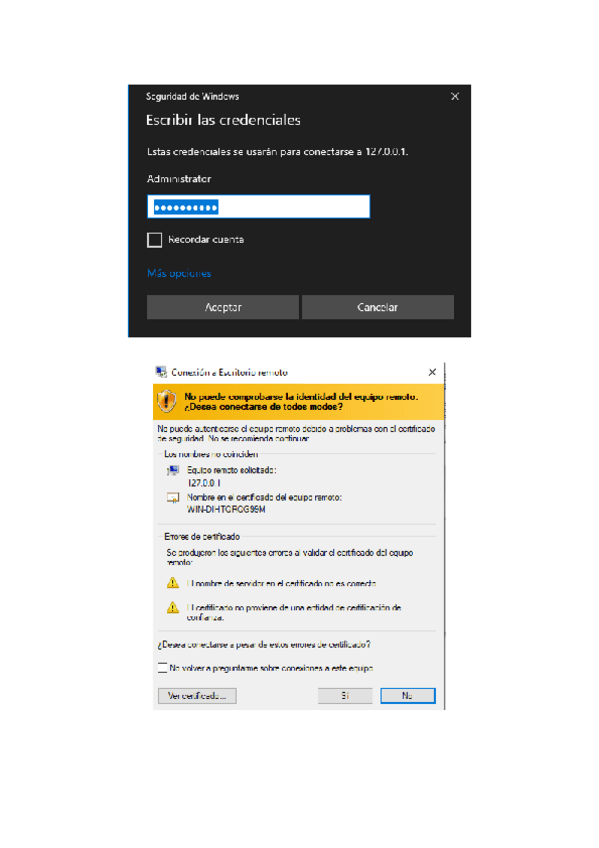599x848 pixels.
Task: Enable the Recordar cuenta checkbox
Action: (x=155, y=240)
